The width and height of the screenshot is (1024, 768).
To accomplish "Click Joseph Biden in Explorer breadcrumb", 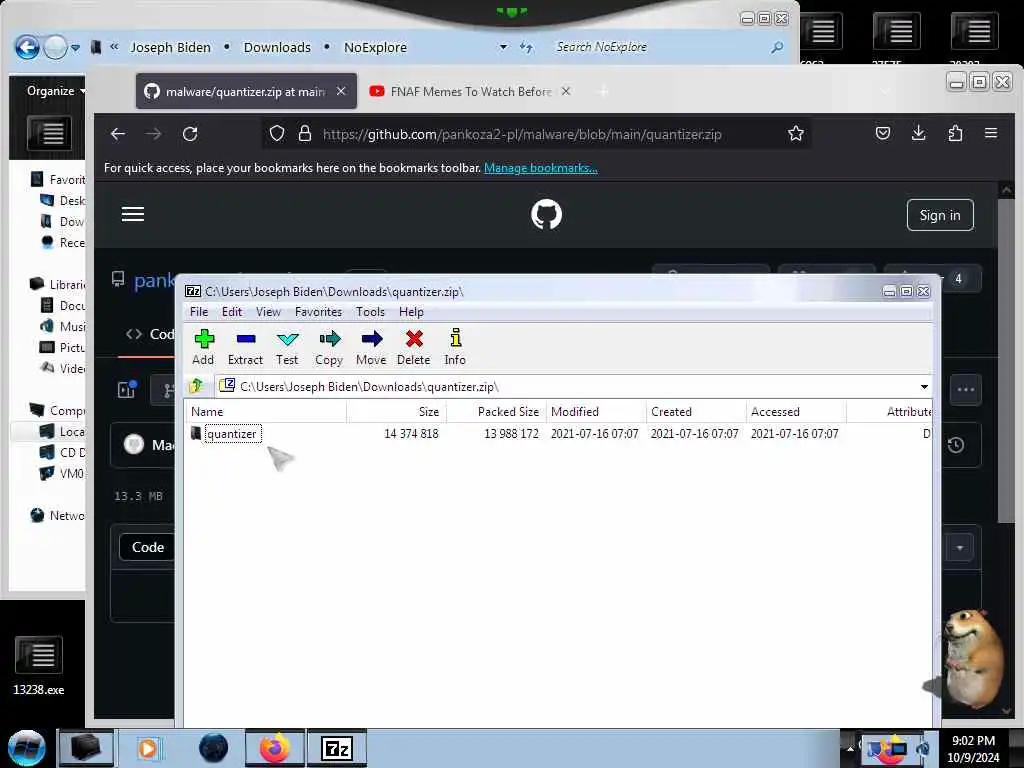I will tap(170, 48).
